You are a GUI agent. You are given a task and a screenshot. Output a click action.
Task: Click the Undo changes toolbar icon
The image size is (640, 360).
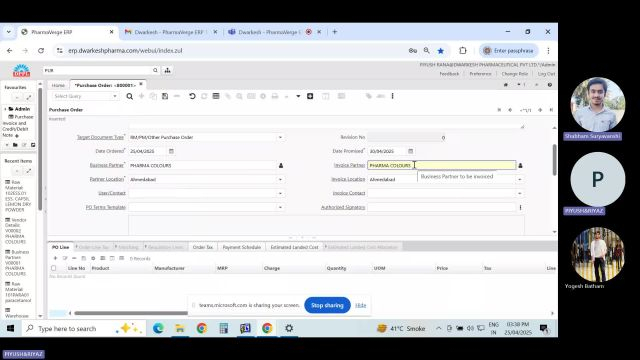pos(192,96)
